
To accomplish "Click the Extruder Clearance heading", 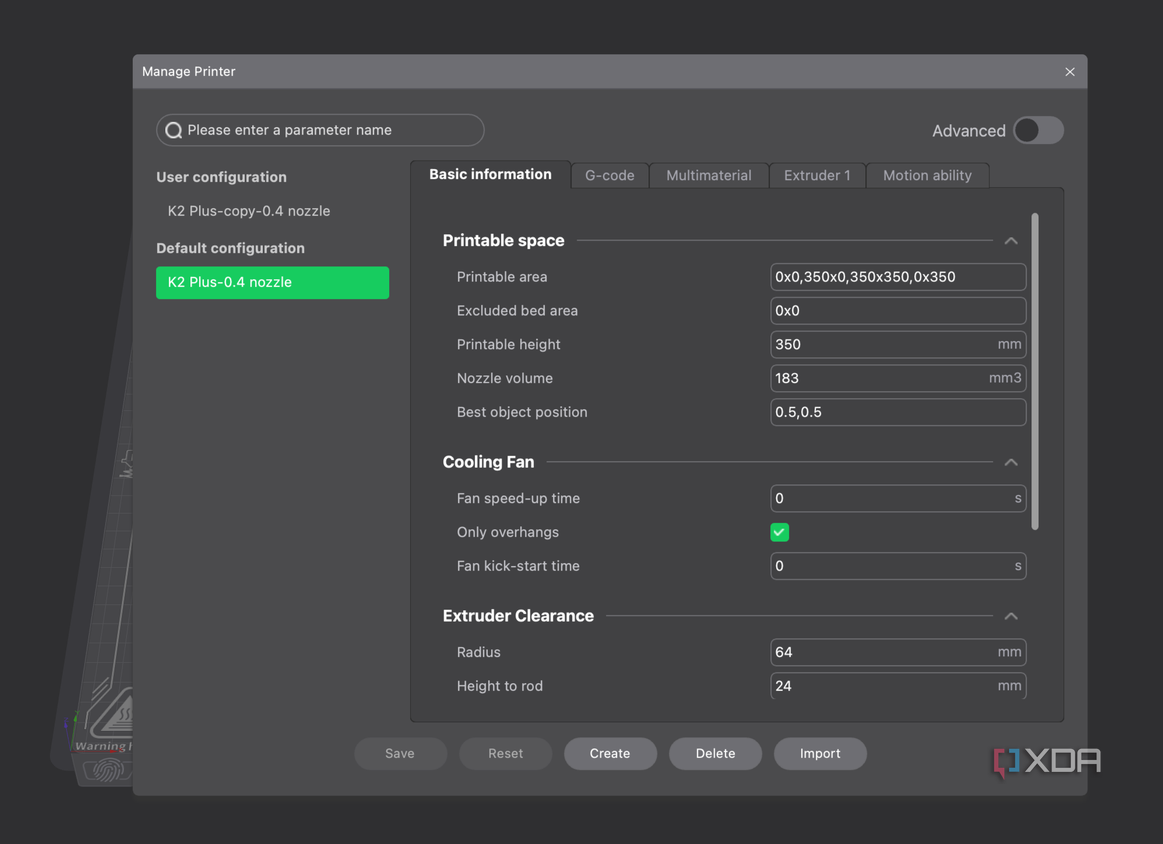I will click(x=518, y=616).
